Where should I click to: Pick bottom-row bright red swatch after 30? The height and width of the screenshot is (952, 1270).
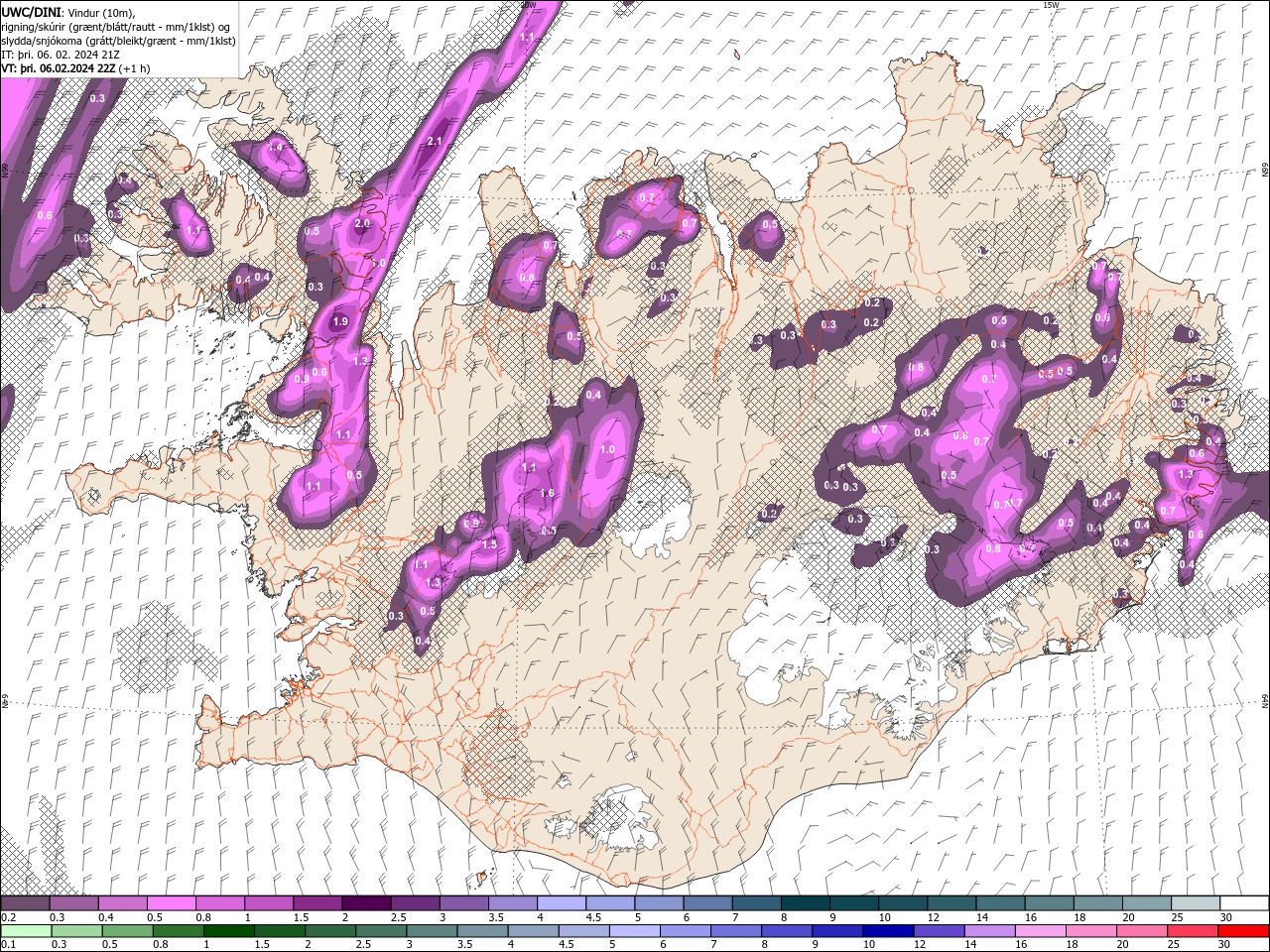(x=1242, y=930)
